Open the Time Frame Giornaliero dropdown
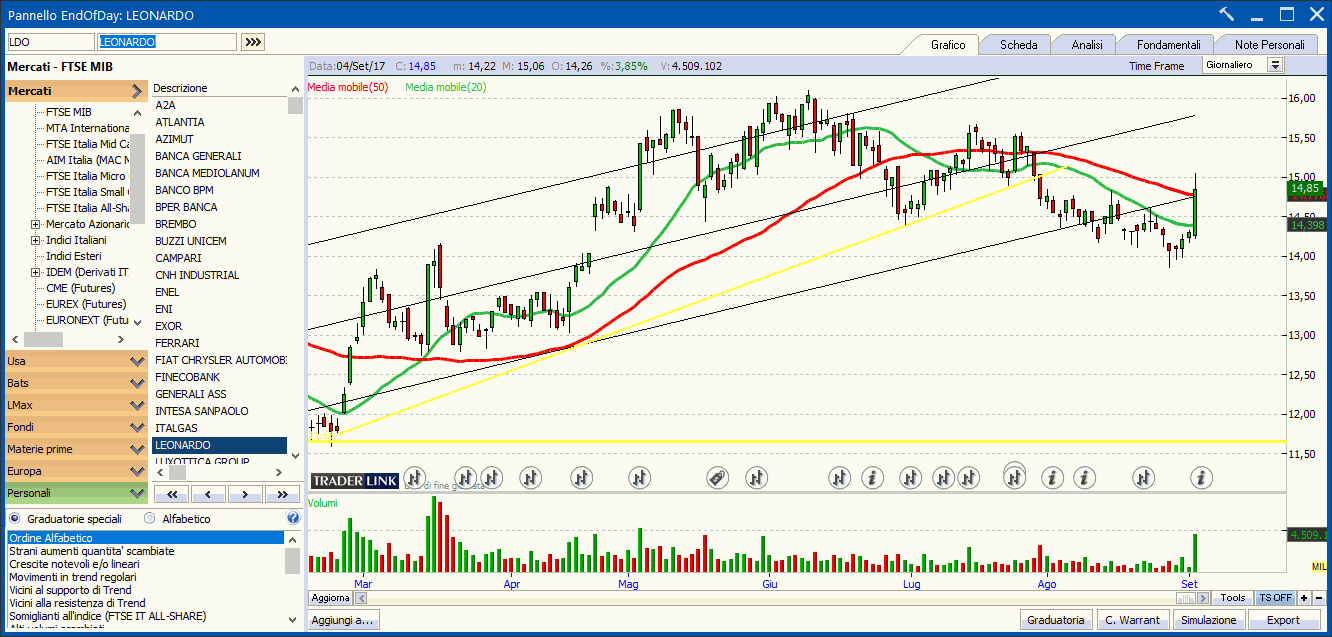 pyautogui.click(x=1274, y=65)
